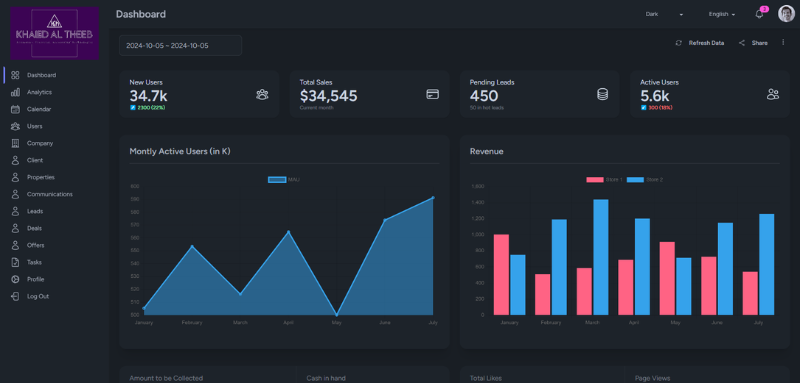
Task: Open notifications via the bell icon
Action: [759, 14]
